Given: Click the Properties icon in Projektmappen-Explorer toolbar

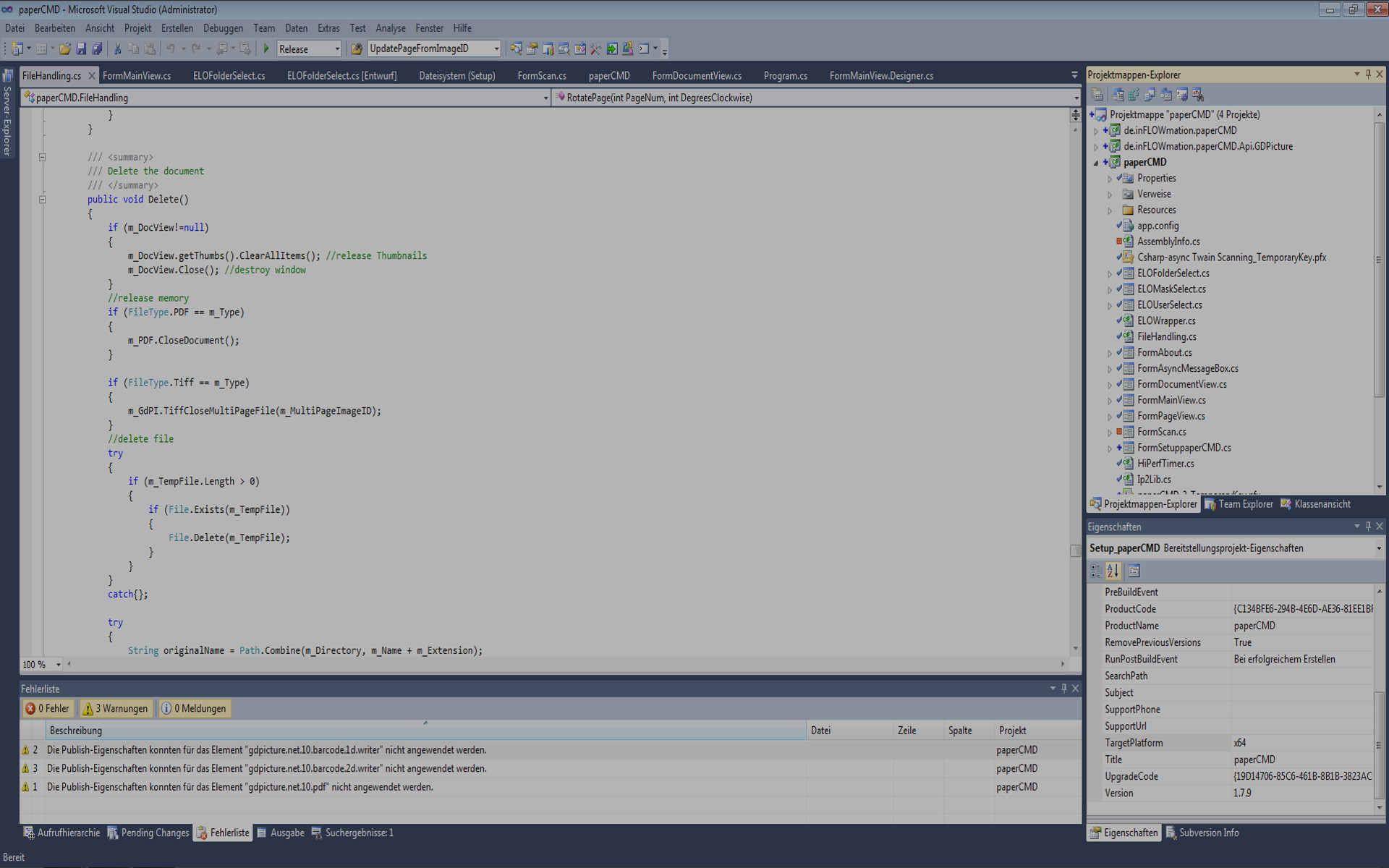Looking at the screenshot, I should point(1097,95).
